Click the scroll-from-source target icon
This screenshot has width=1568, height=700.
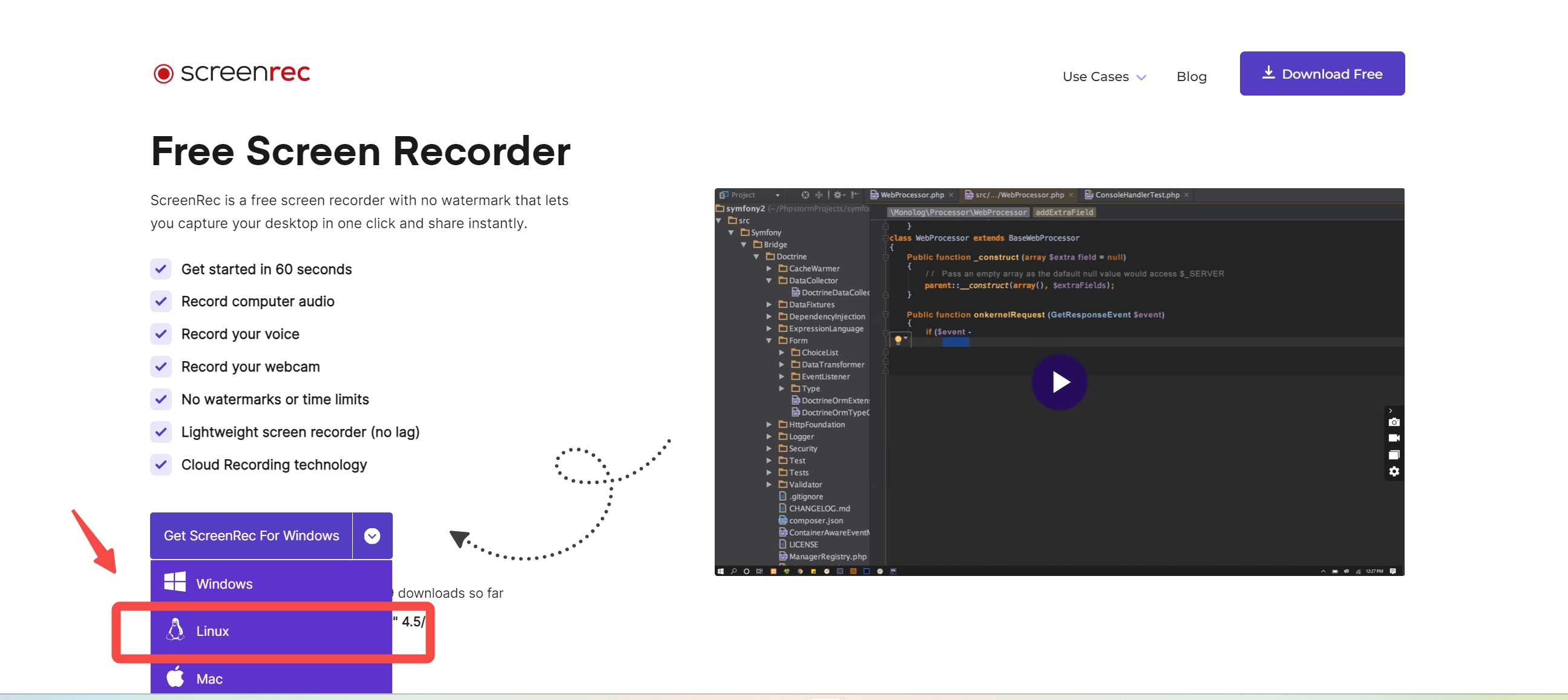click(805, 195)
